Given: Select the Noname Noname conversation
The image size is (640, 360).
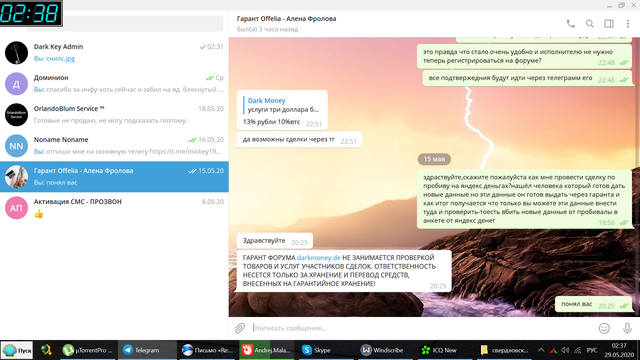Looking at the screenshot, I should [x=114, y=146].
